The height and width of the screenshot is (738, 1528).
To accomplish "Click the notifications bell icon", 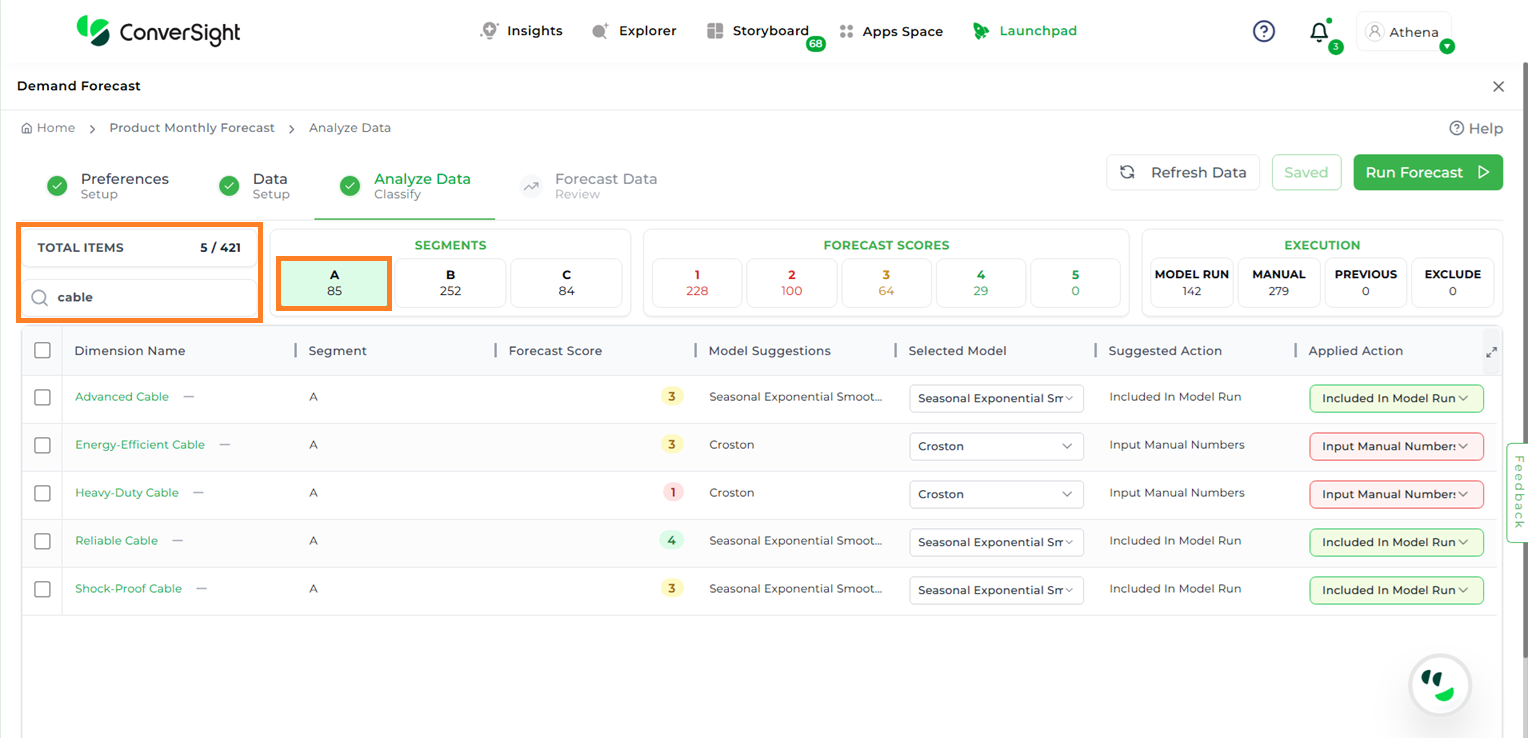I will 1319,32.
